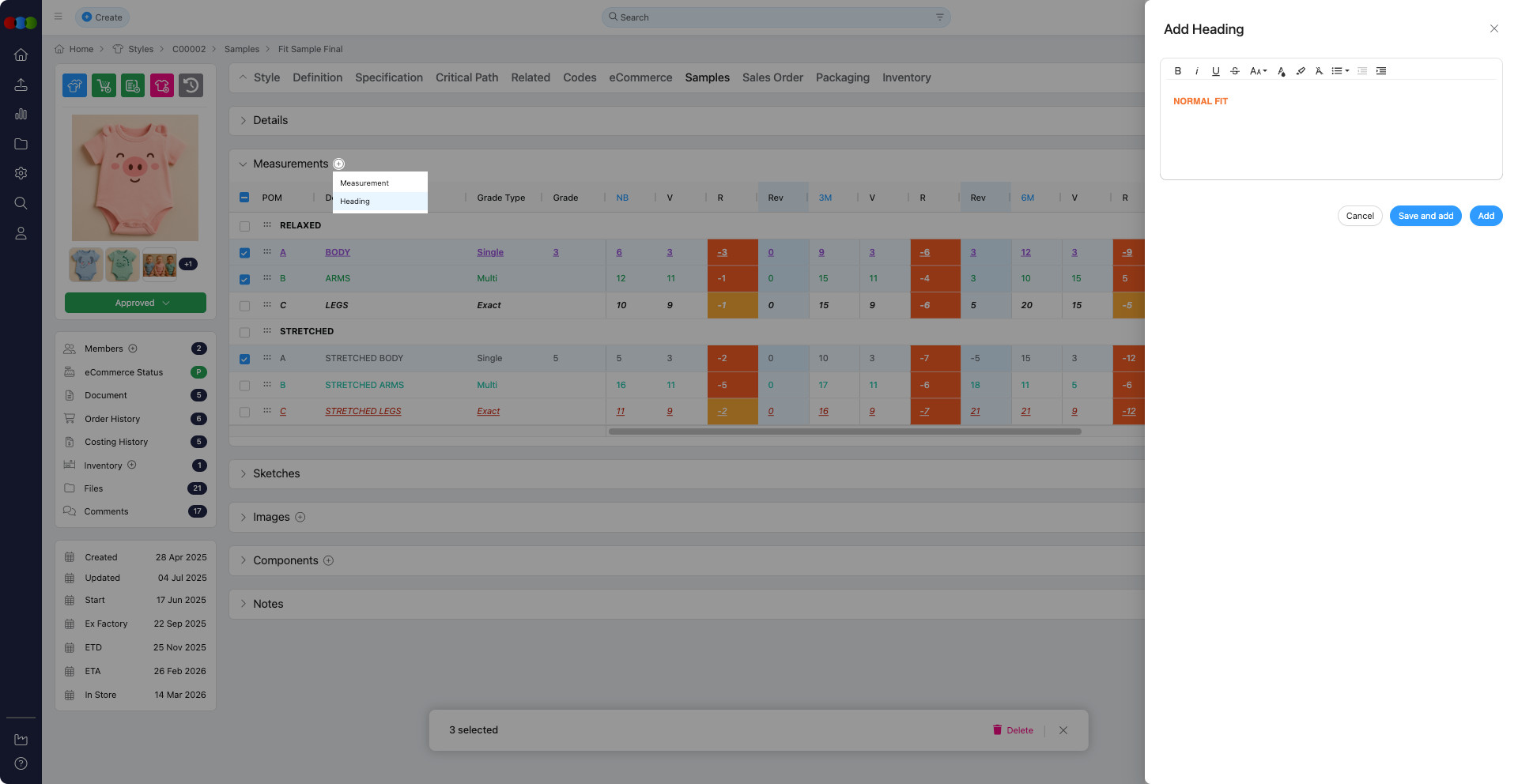Open the text color picker
The width and height of the screenshot is (1518, 784).
[1281, 71]
